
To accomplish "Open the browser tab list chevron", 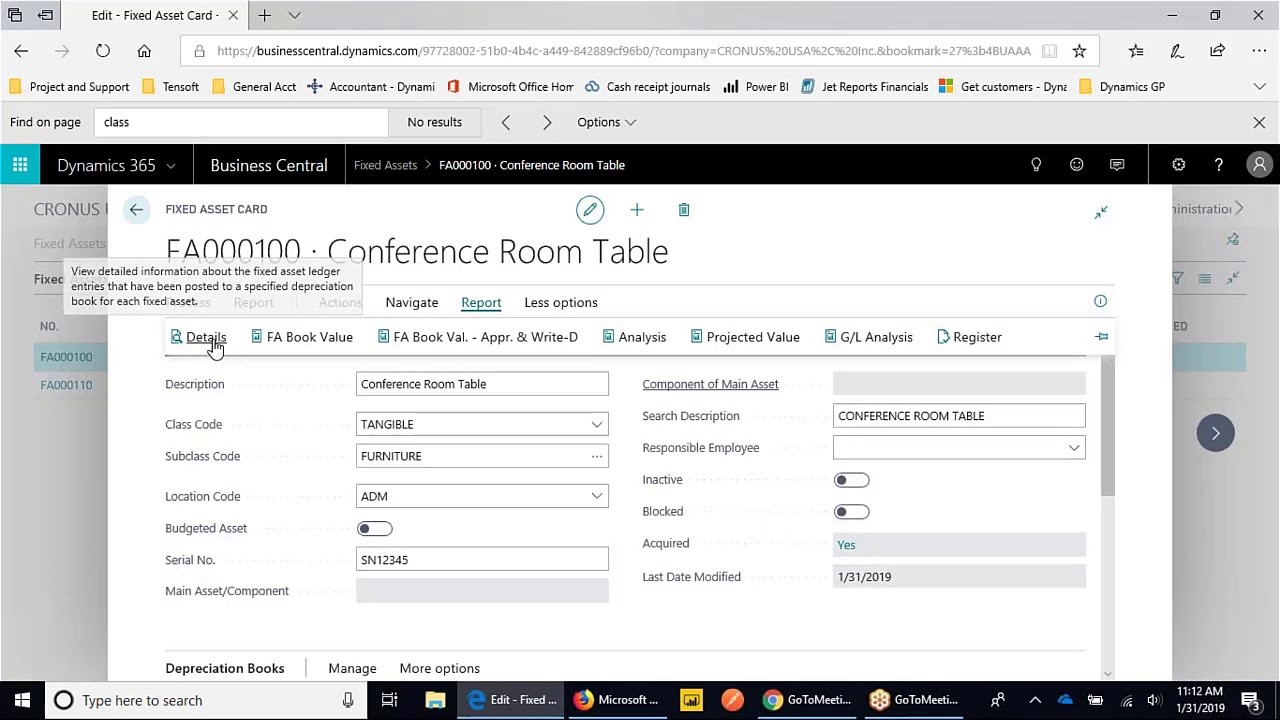I will point(294,15).
